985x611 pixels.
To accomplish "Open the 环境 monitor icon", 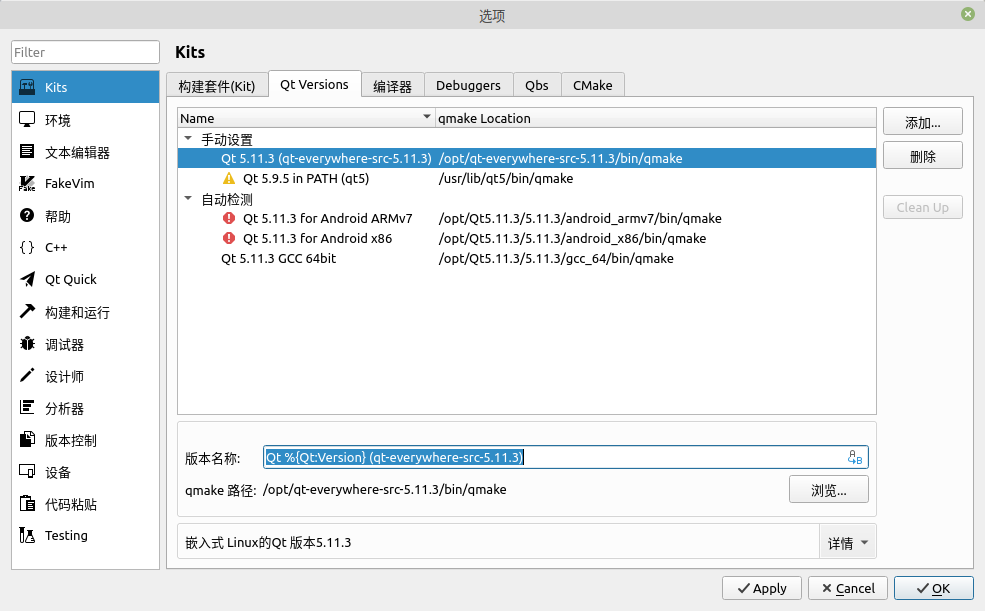I will point(27,119).
